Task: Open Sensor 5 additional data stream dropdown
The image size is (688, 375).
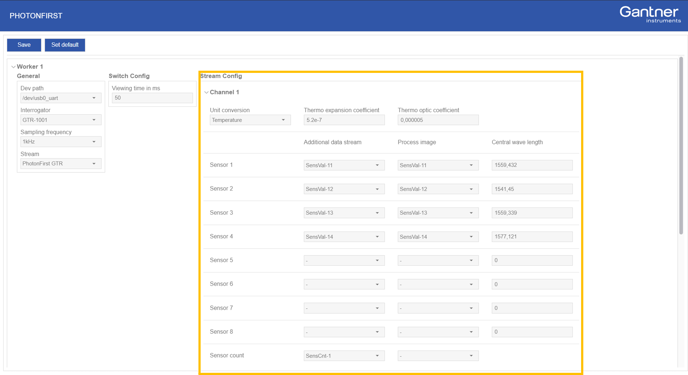Action: (x=344, y=261)
